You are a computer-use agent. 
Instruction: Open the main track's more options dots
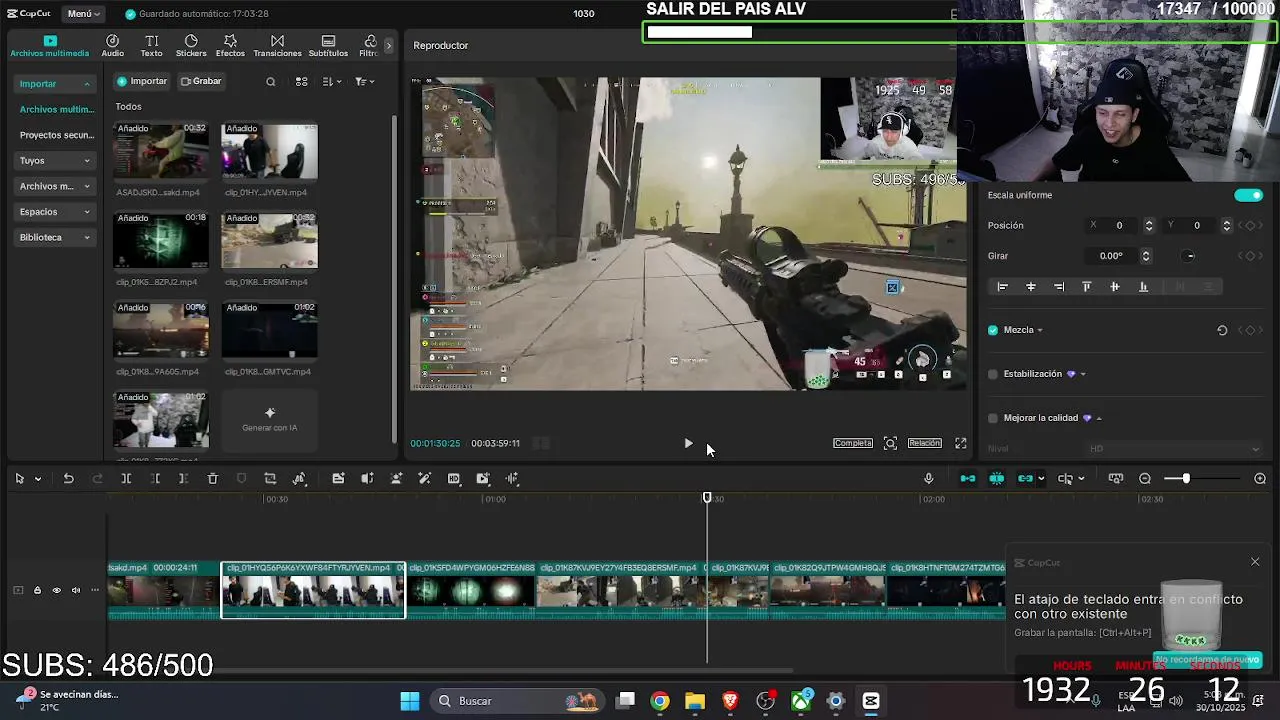click(x=95, y=590)
